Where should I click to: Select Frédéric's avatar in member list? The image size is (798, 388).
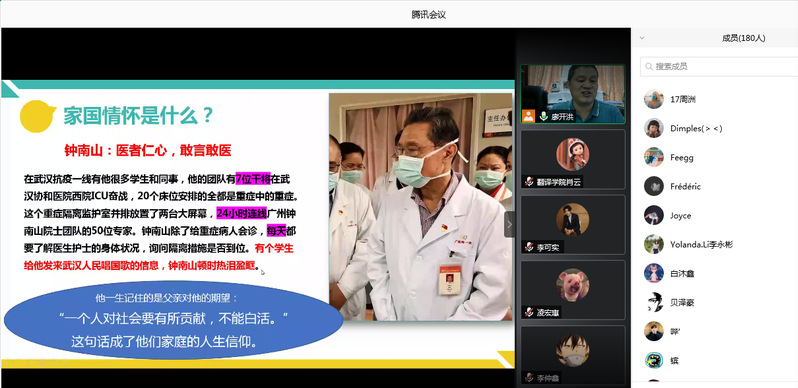653,186
